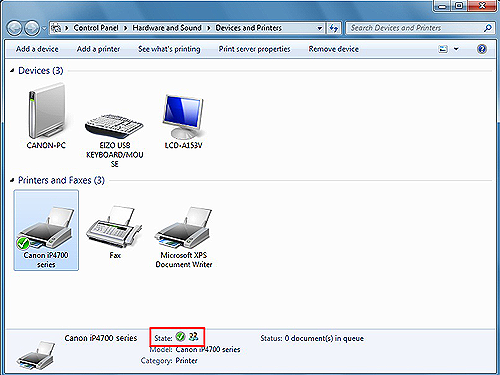This screenshot has height=375, width=500.
Task: Open the address bar history dropdown
Action: point(319,28)
